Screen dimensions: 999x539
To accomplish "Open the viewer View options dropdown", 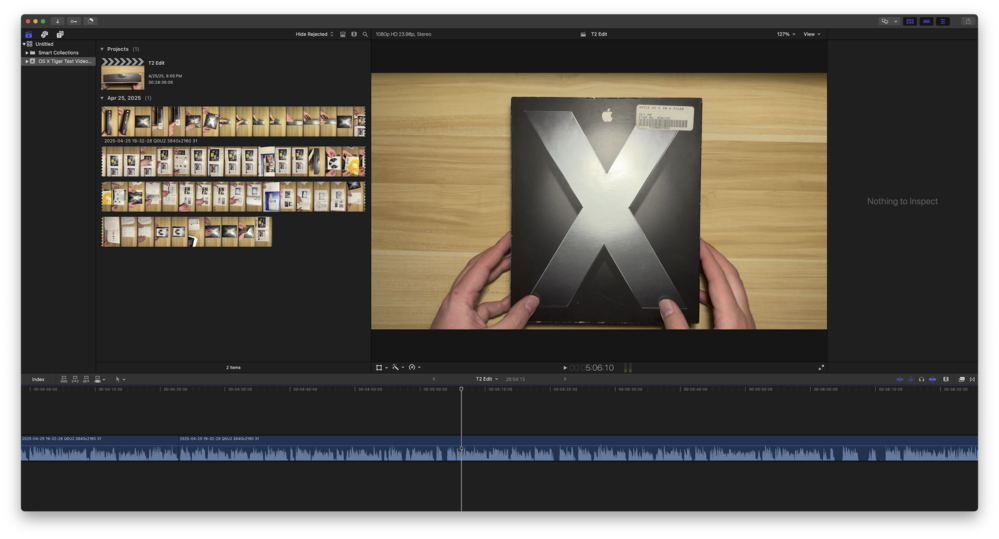I will click(x=812, y=34).
